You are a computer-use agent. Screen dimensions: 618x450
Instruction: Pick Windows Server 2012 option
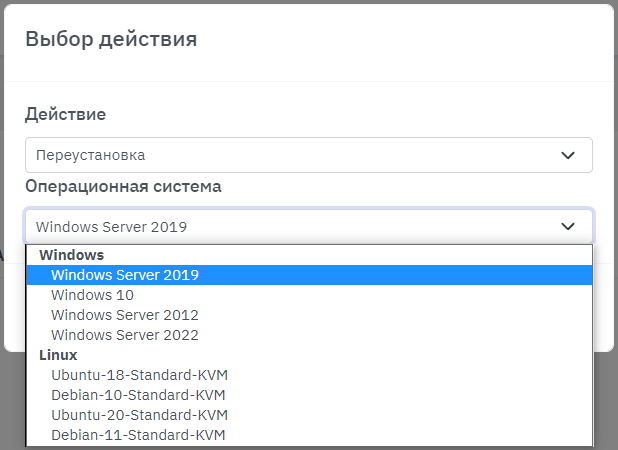[309, 315]
